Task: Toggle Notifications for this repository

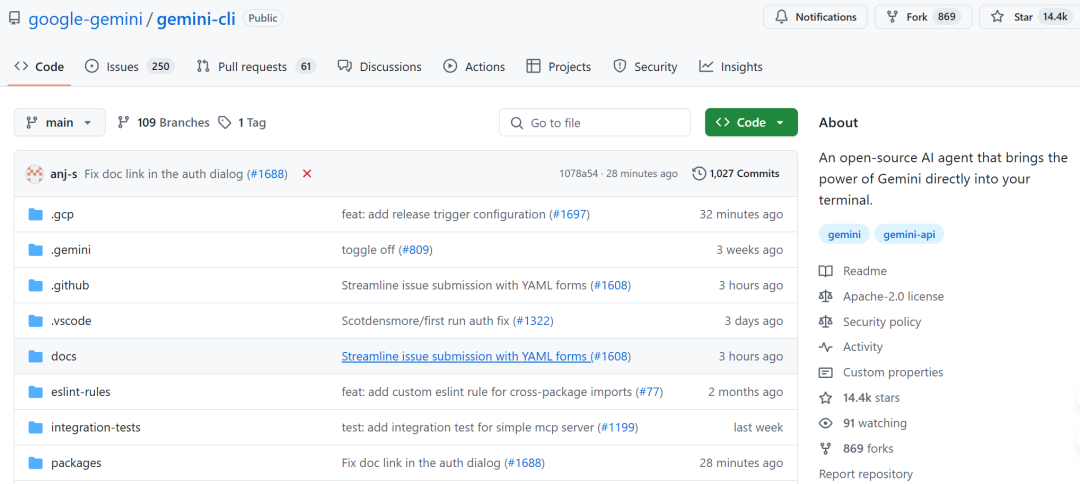Action: tap(816, 17)
